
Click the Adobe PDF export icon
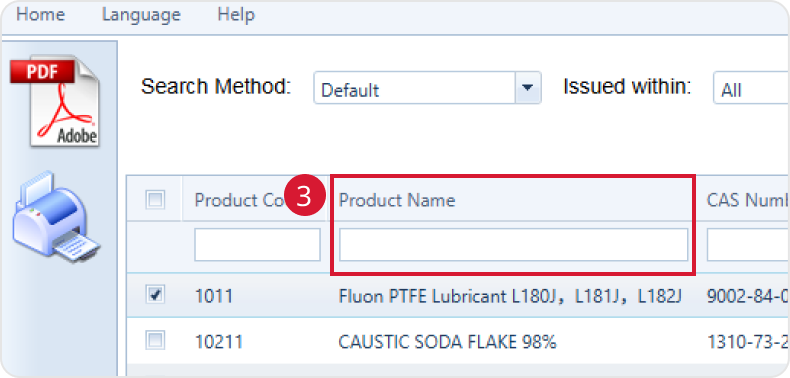tap(54, 101)
